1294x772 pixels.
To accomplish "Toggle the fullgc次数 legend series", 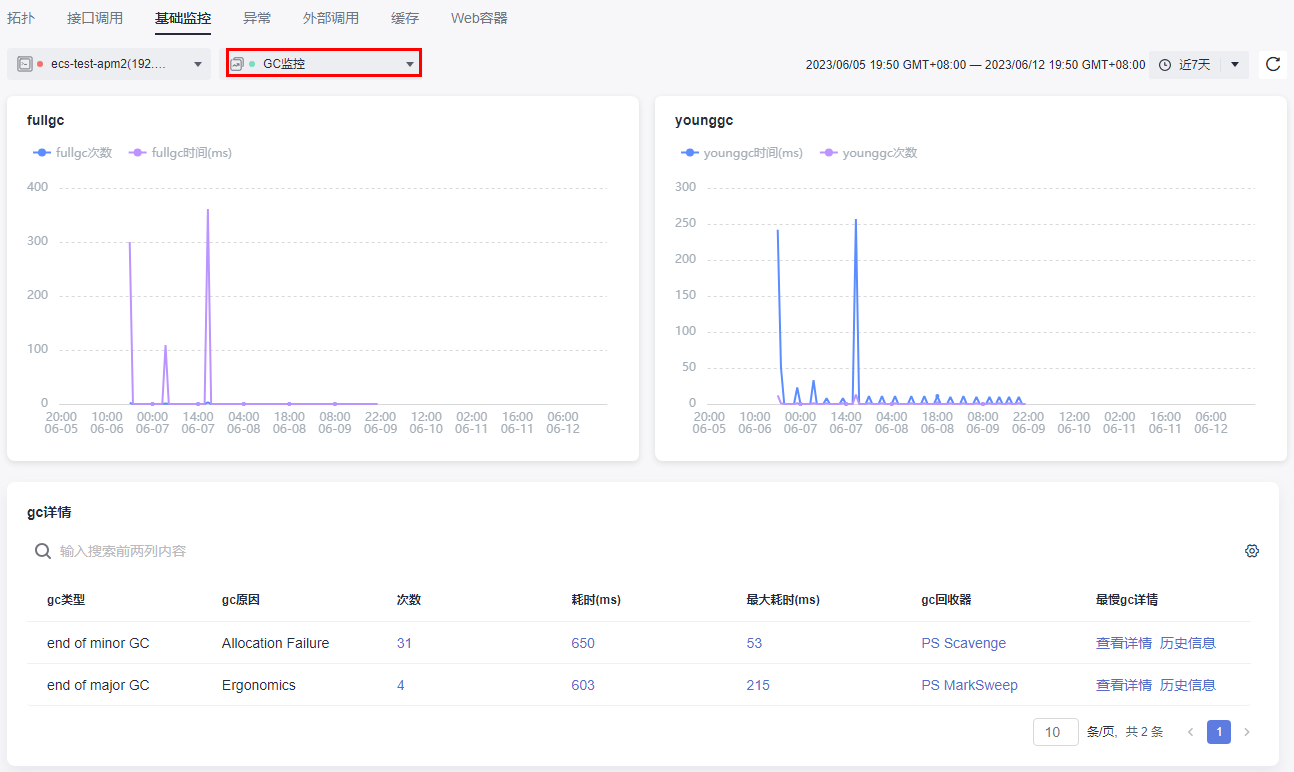I will point(72,153).
